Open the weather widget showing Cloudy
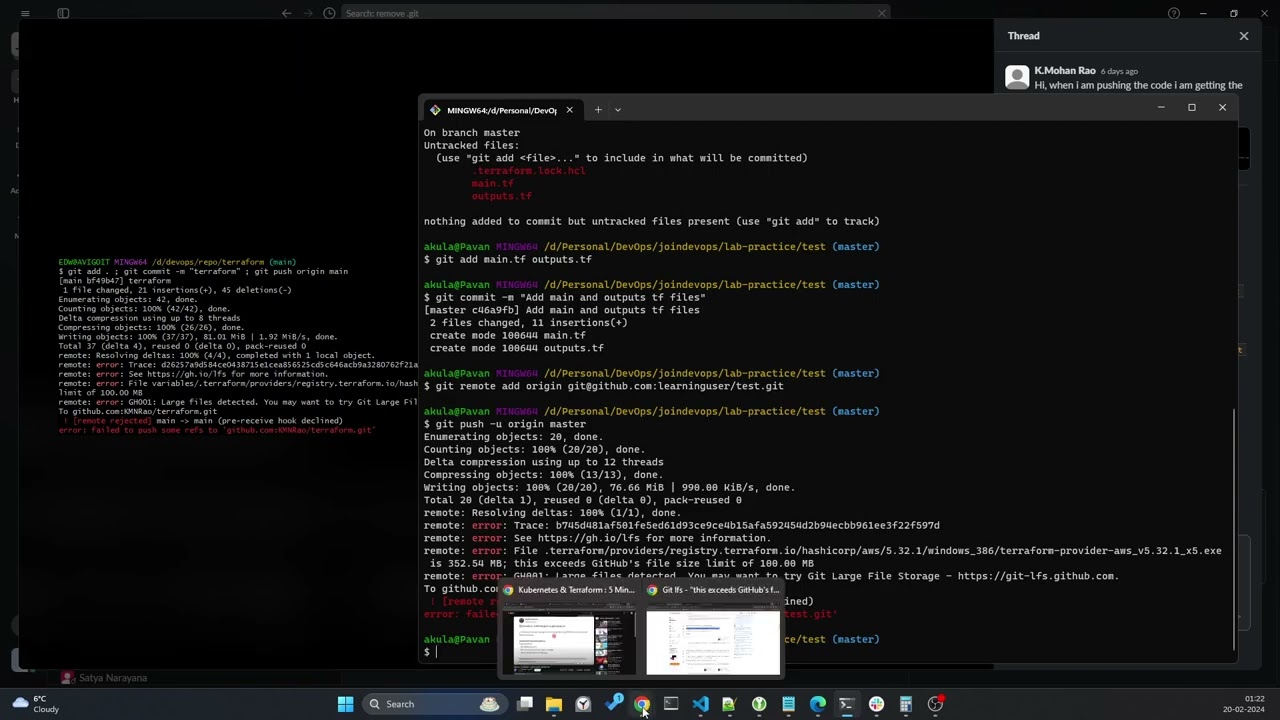Image resolution: width=1280 pixels, height=720 pixels. (35, 704)
